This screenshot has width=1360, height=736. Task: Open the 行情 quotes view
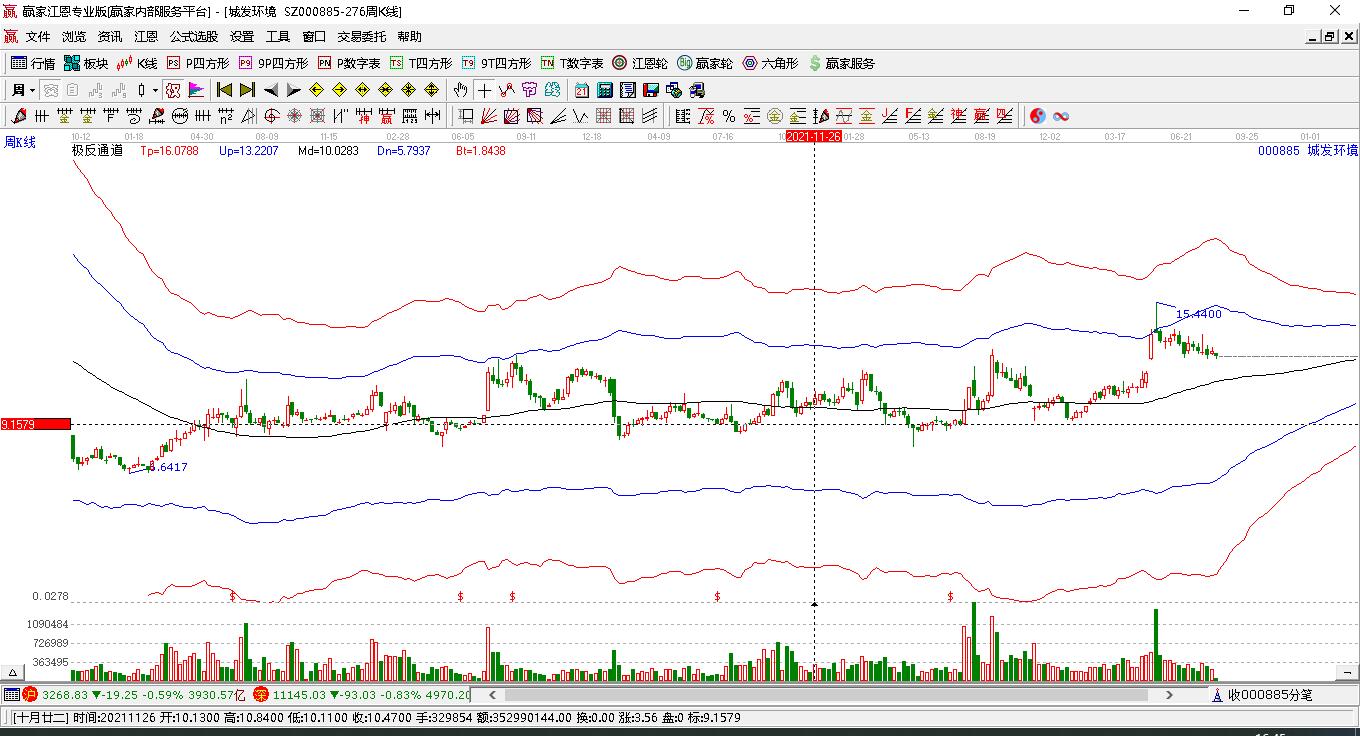(33, 63)
